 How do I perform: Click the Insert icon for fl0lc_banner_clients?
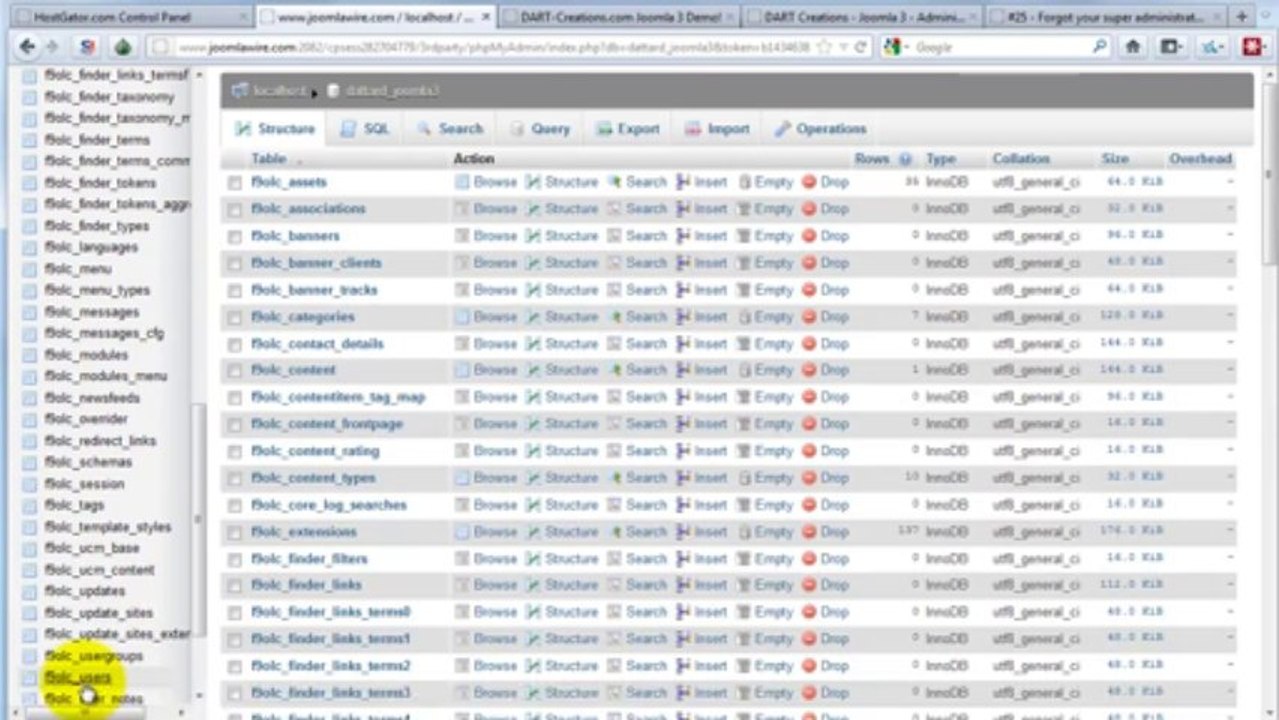[x=684, y=263]
